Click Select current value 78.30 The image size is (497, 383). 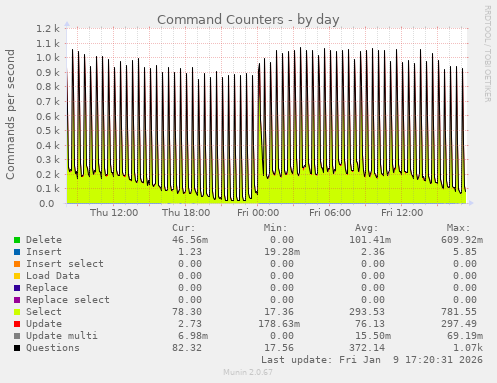[187, 312]
